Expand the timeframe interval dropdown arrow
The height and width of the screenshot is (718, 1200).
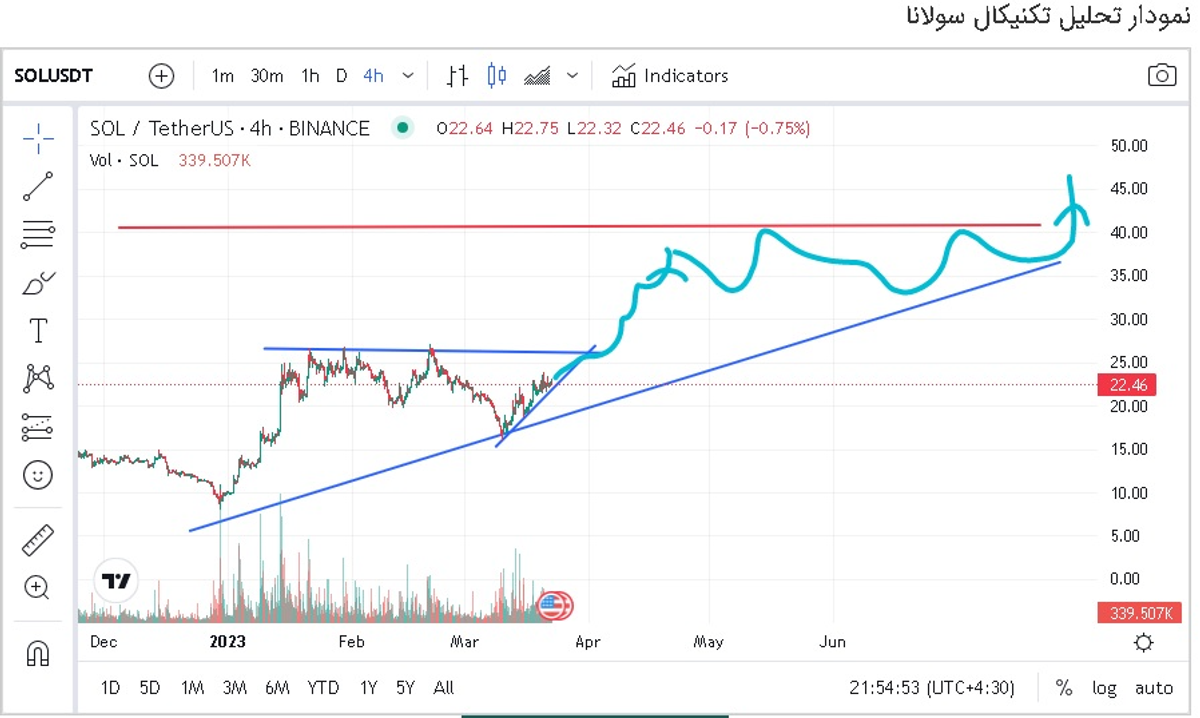click(408, 75)
